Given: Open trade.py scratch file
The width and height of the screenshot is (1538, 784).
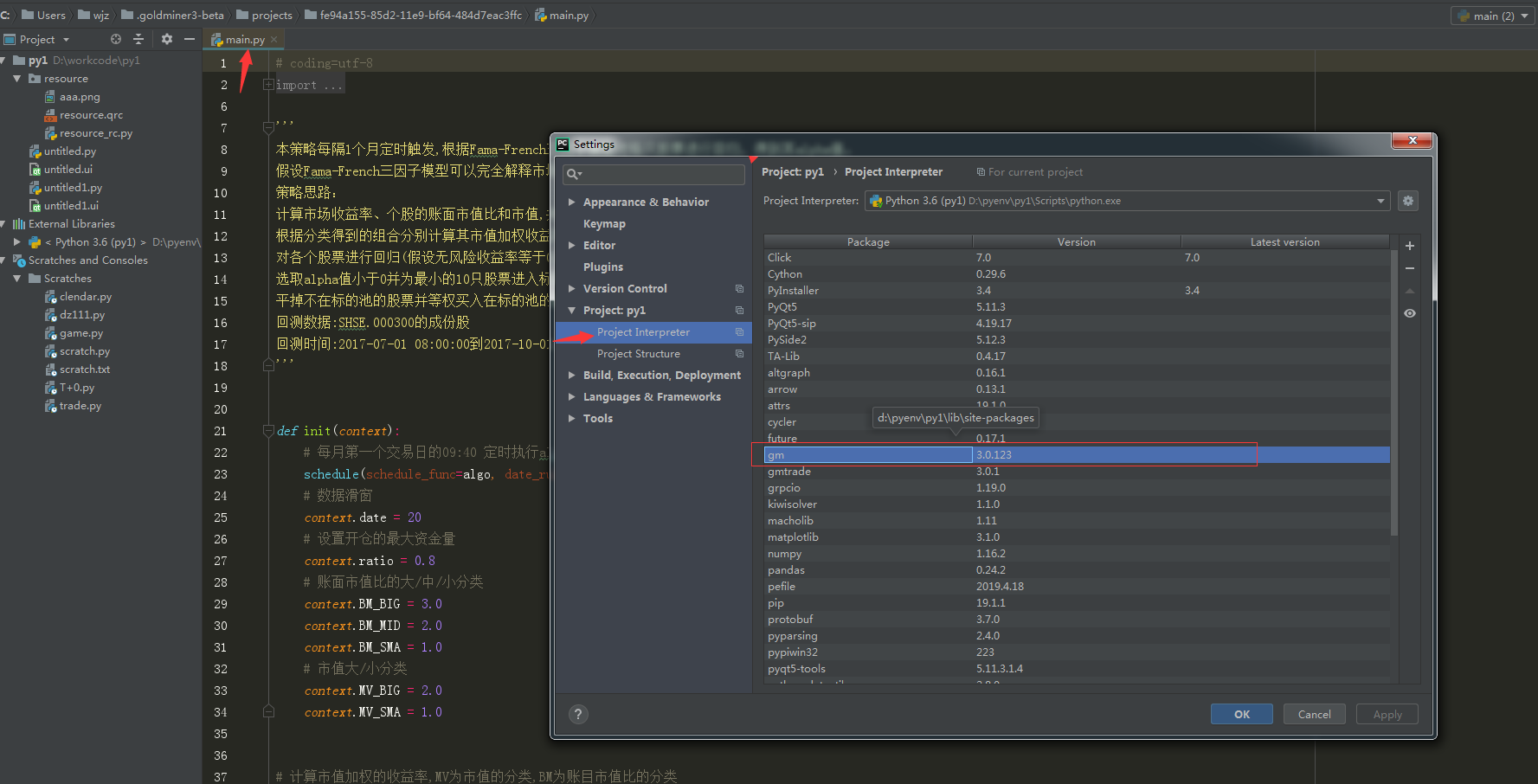Looking at the screenshot, I should 80,406.
